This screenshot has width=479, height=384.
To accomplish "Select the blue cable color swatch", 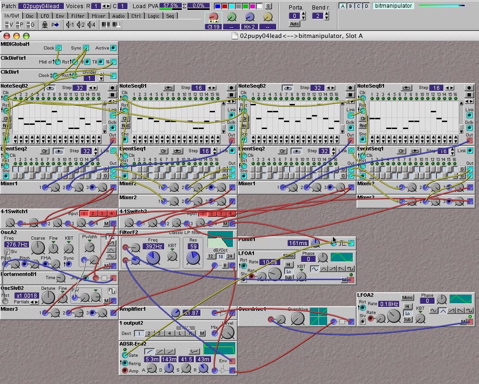I will coord(217,6).
